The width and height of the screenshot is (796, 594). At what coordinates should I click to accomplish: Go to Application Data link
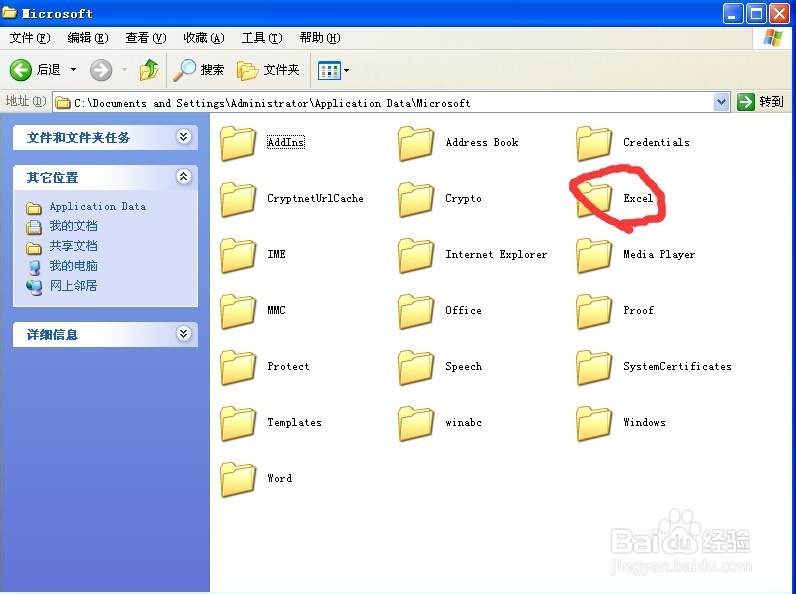[97, 206]
